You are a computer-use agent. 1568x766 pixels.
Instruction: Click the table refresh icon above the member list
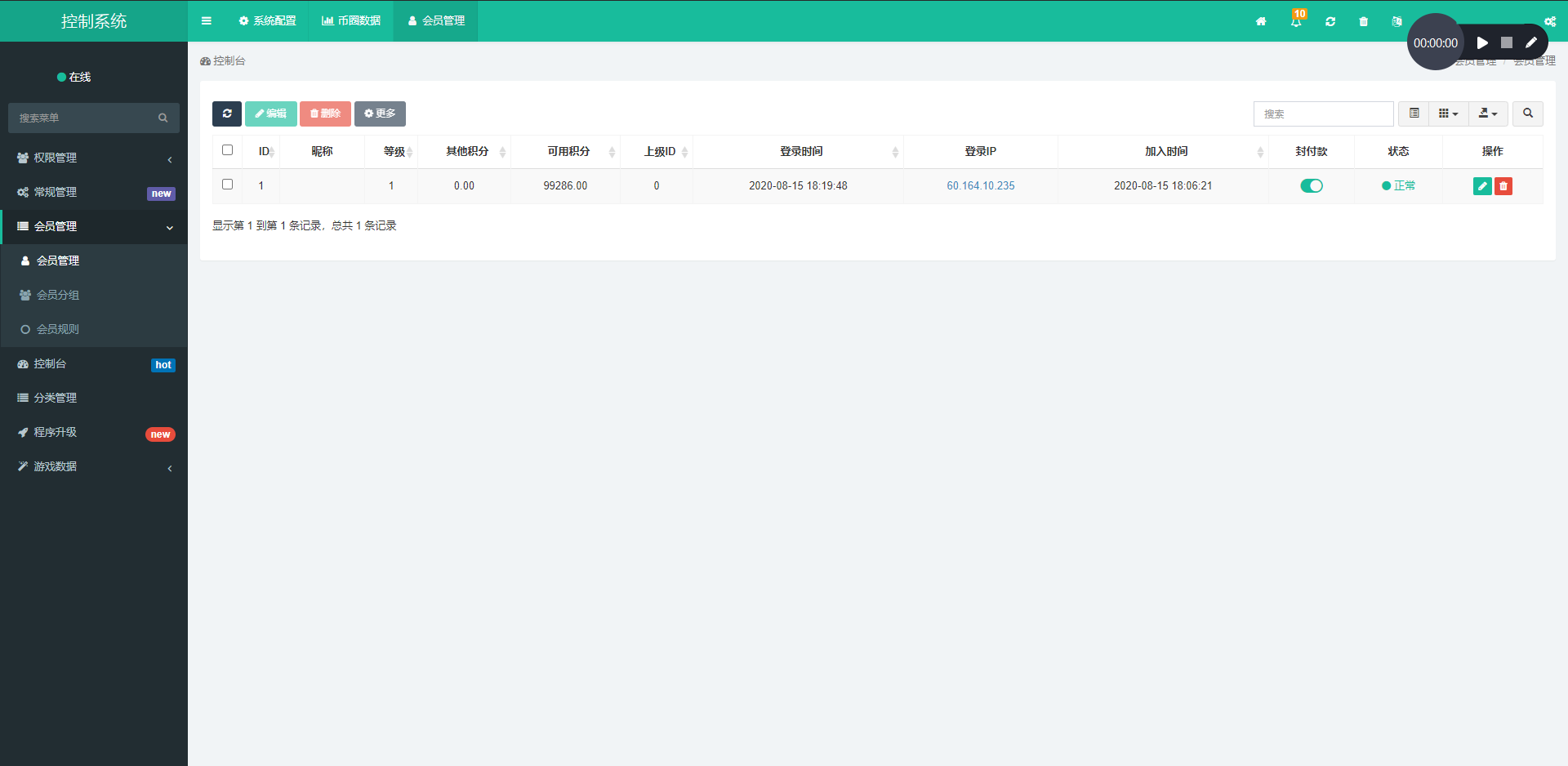click(x=226, y=114)
